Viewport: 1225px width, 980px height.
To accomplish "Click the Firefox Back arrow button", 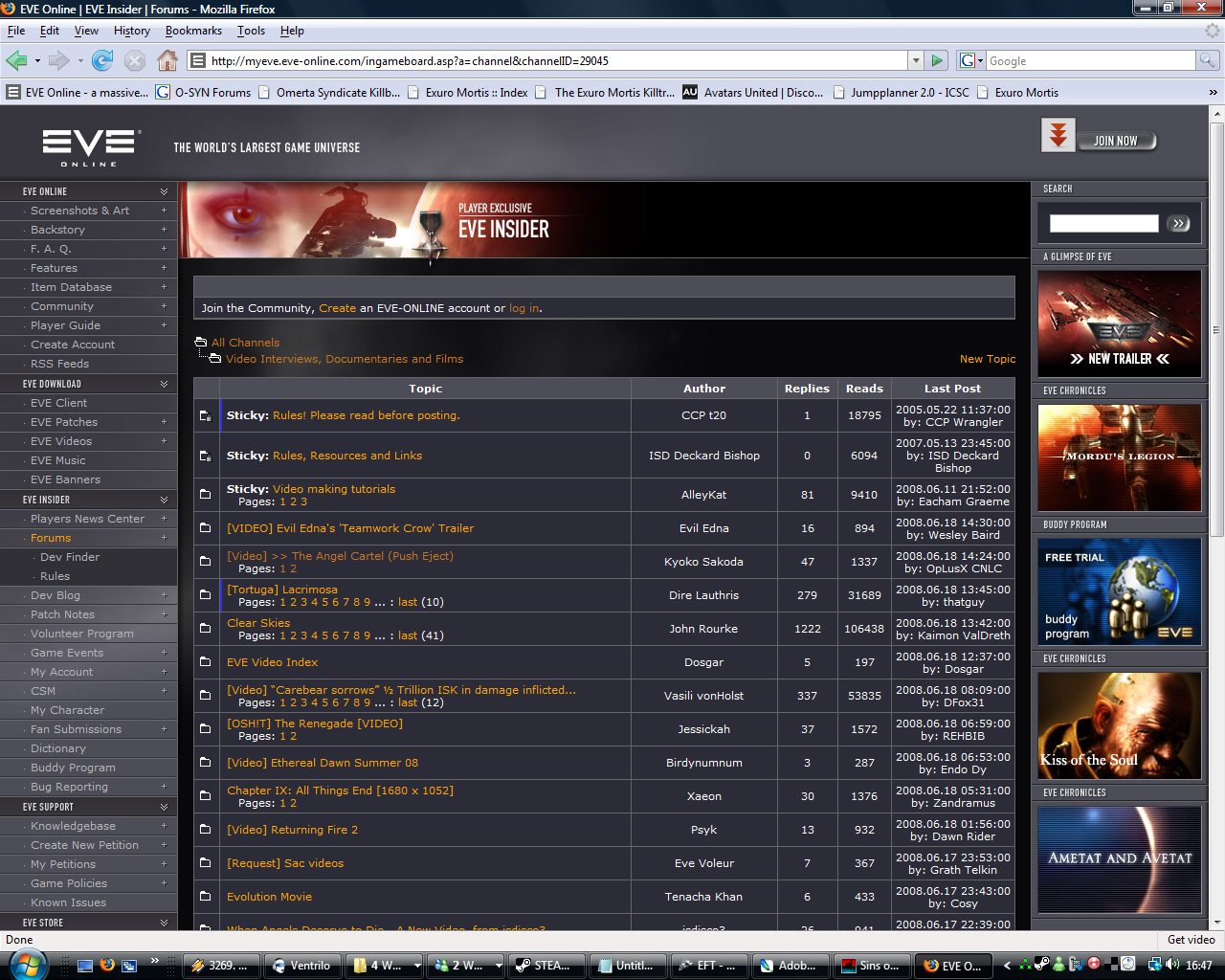I will coord(16,60).
